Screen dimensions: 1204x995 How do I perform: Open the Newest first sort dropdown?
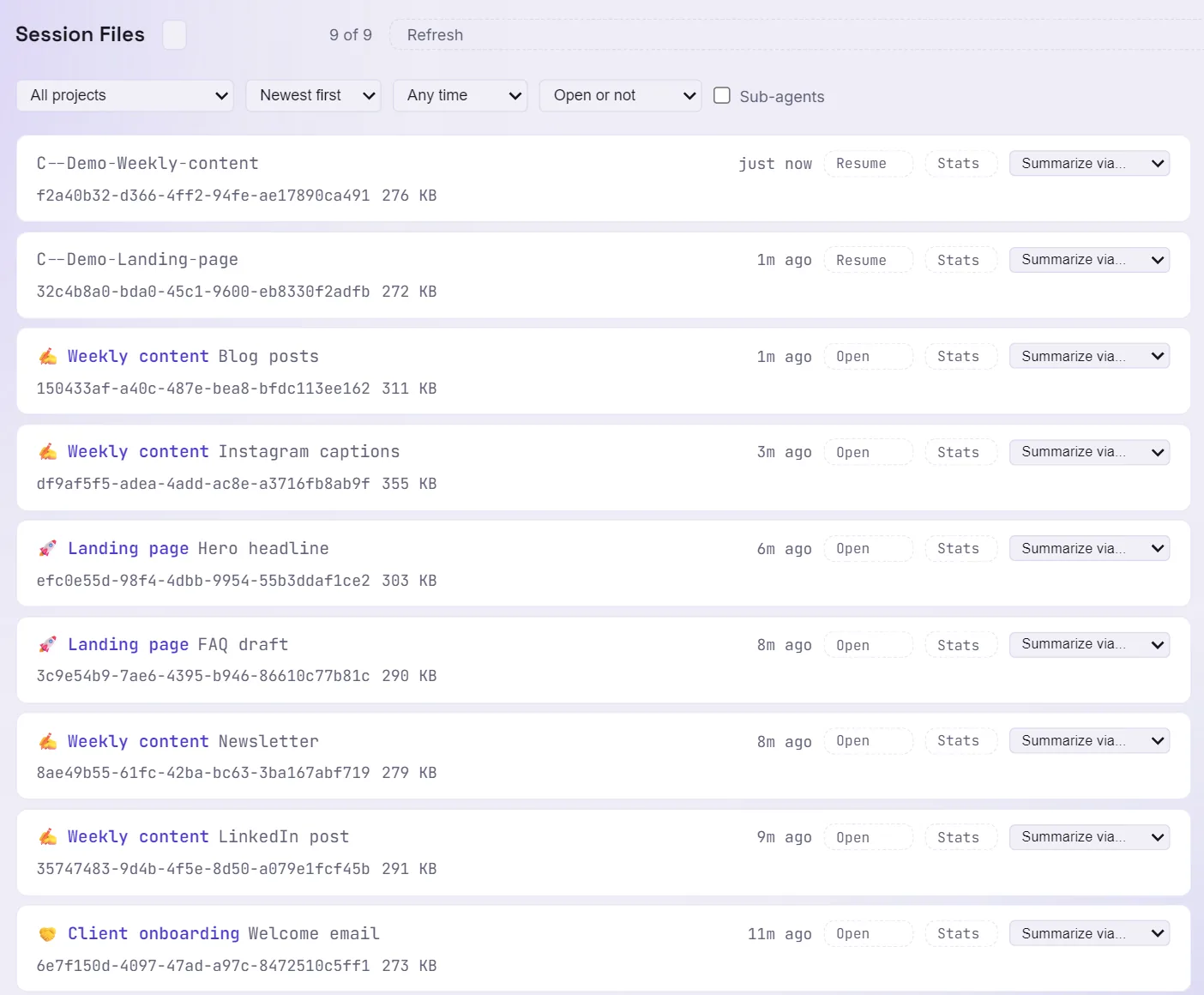[314, 95]
